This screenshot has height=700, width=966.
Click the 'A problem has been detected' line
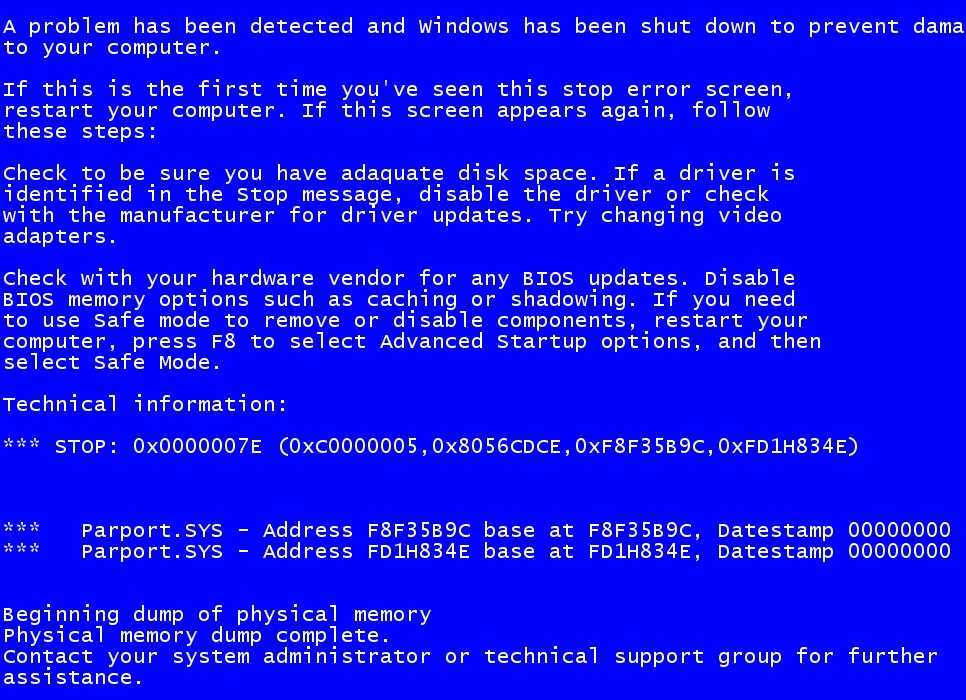(483, 26)
